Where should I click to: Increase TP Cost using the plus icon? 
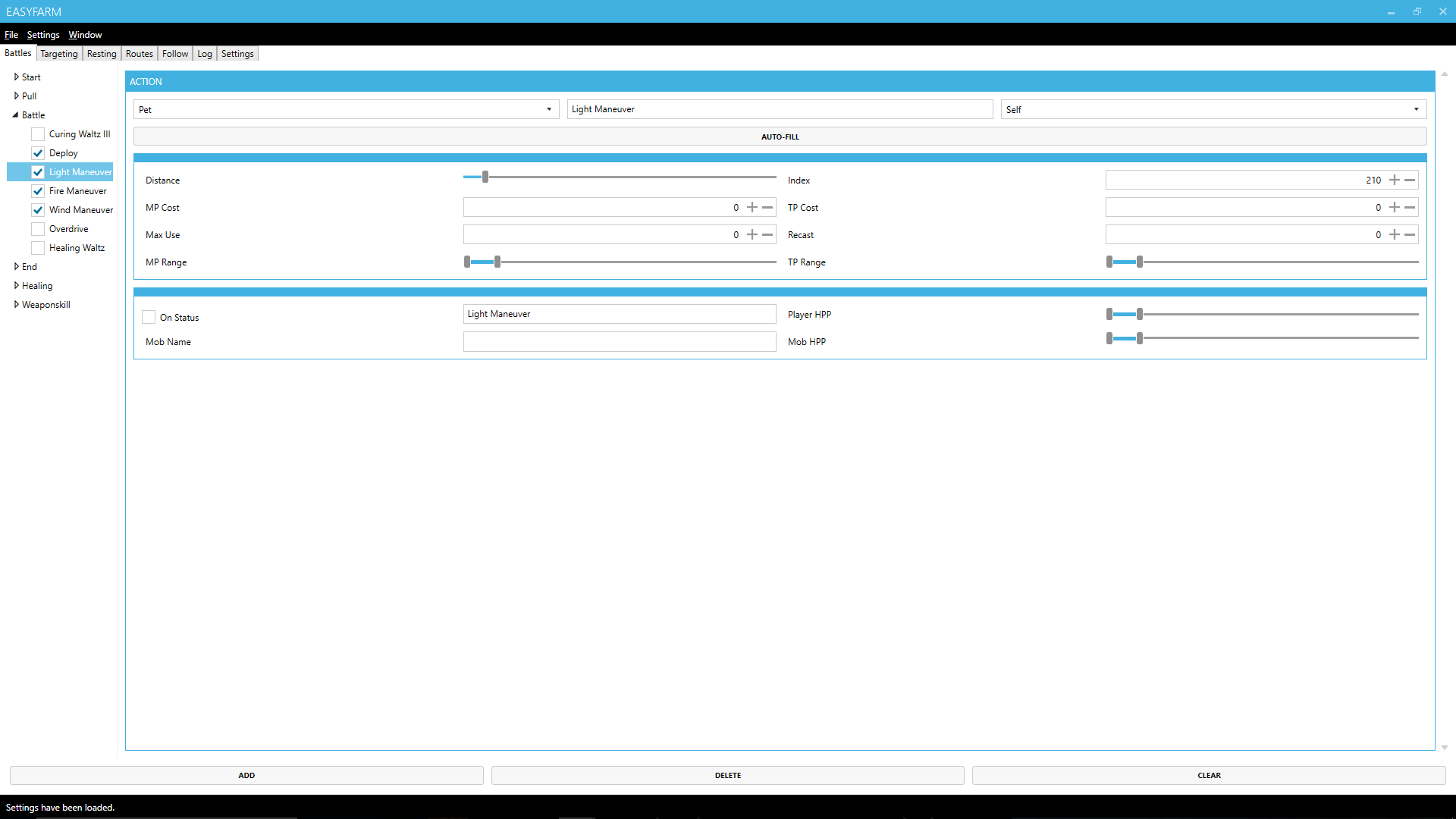1394,207
